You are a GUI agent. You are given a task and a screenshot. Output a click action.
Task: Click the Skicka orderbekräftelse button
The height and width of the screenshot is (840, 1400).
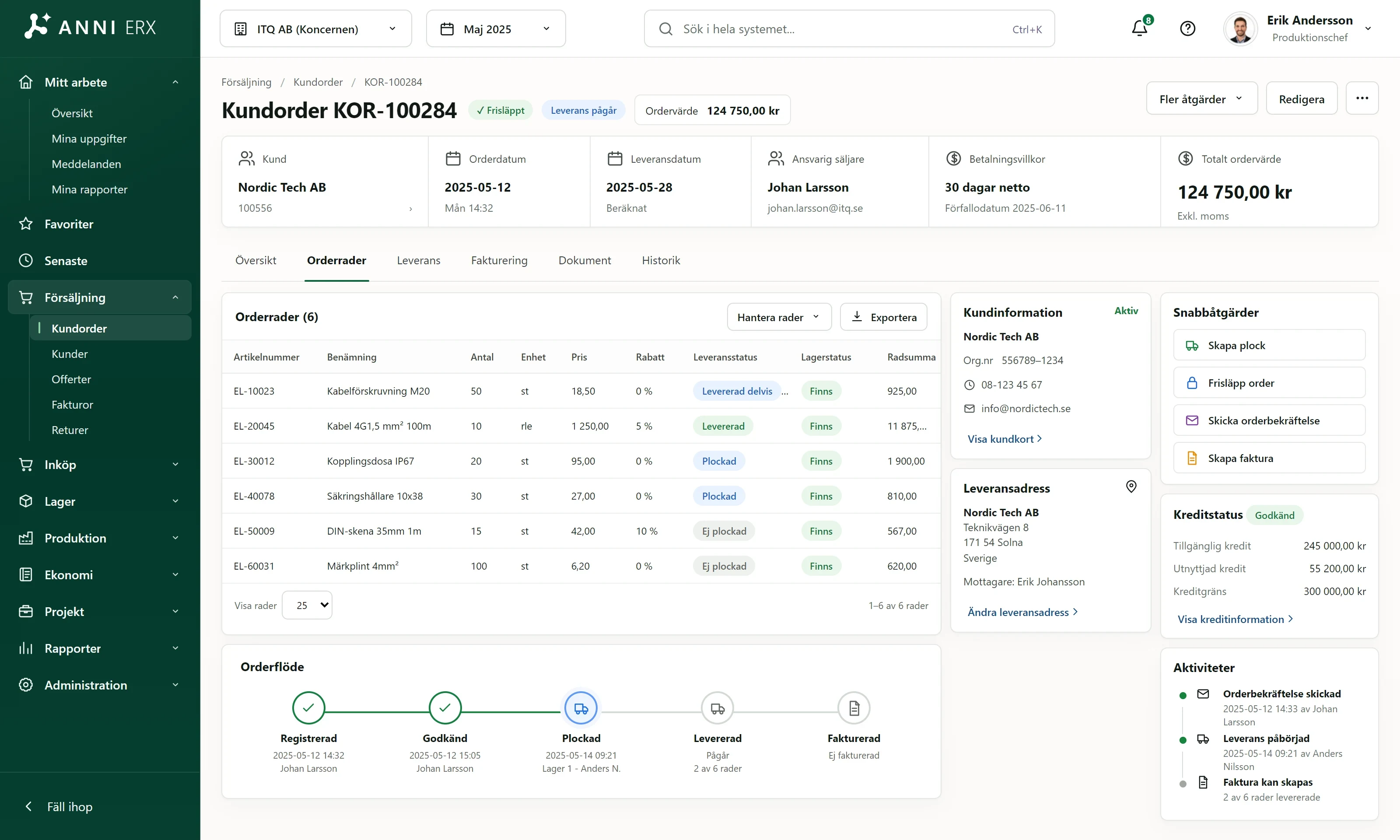click(x=1269, y=420)
